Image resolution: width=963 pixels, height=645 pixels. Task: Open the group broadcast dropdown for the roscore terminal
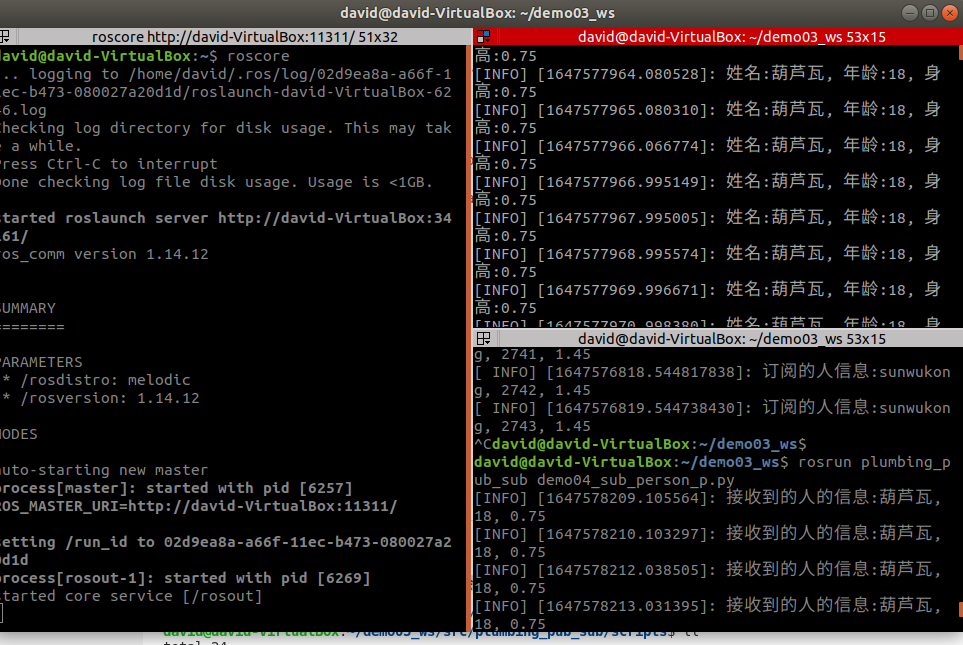coord(7,36)
